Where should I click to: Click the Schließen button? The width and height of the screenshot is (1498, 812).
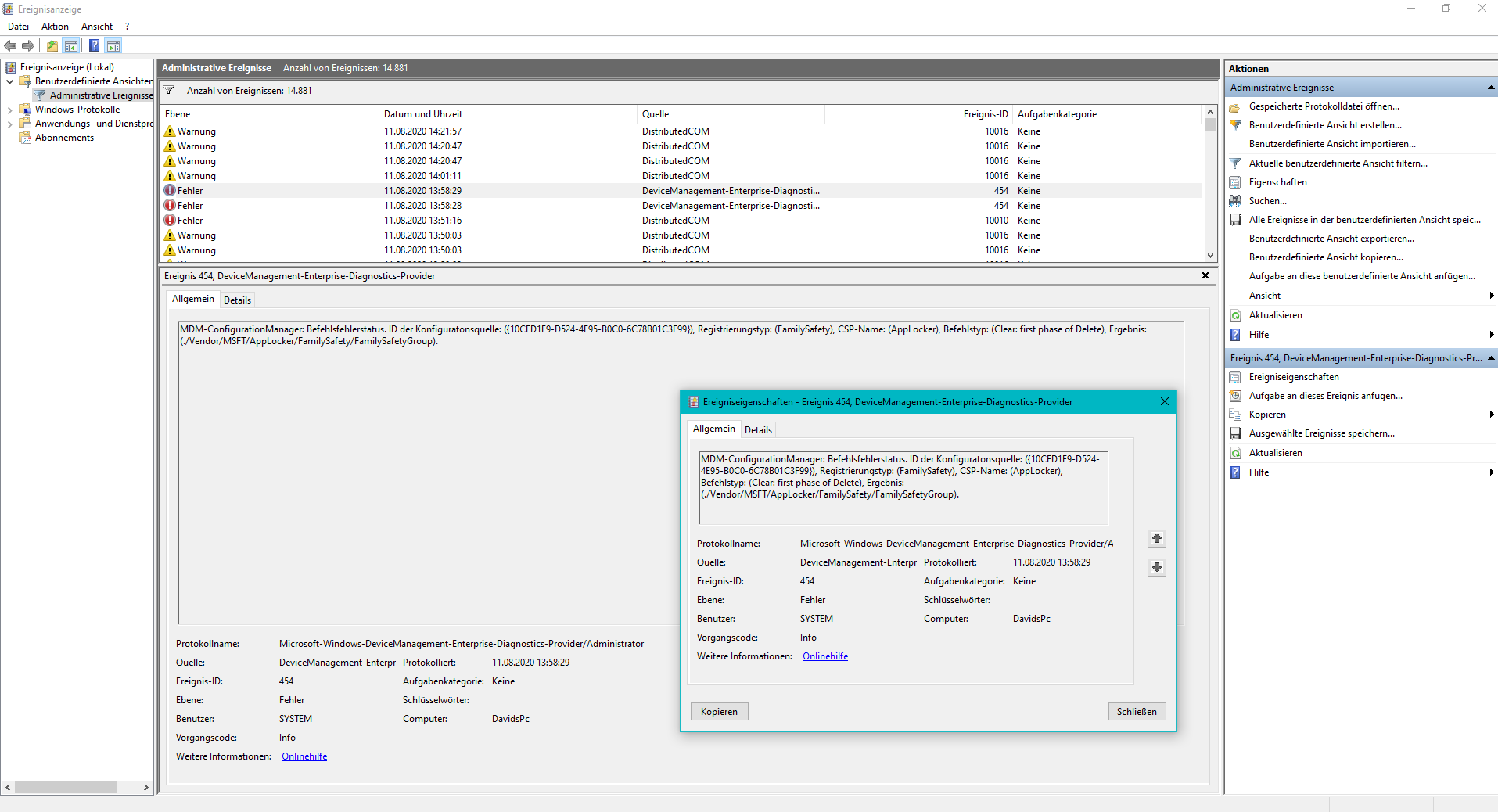tap(1137, 712)
